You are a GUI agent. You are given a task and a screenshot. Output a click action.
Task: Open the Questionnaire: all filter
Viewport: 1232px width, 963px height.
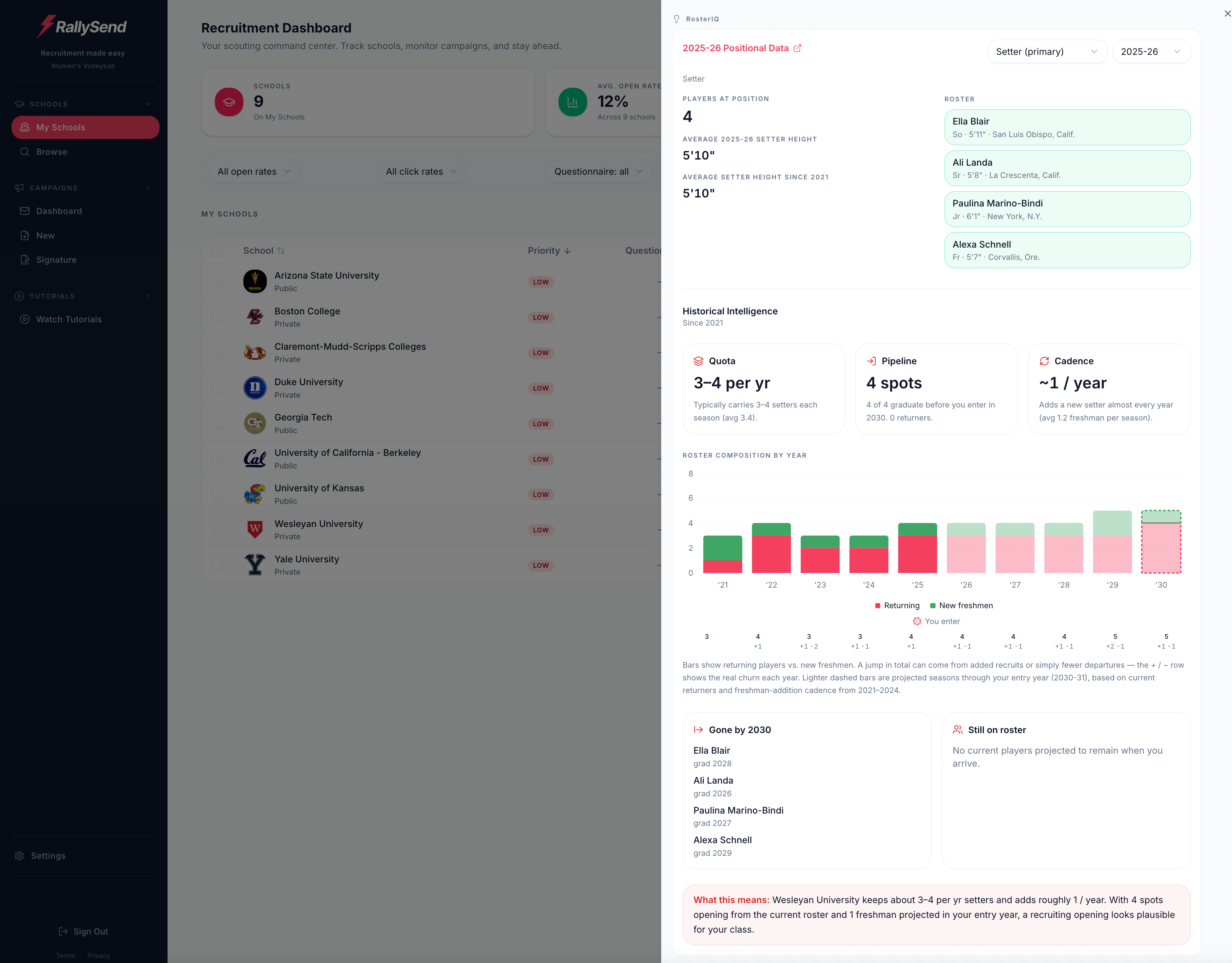click(x=599, y=171)
